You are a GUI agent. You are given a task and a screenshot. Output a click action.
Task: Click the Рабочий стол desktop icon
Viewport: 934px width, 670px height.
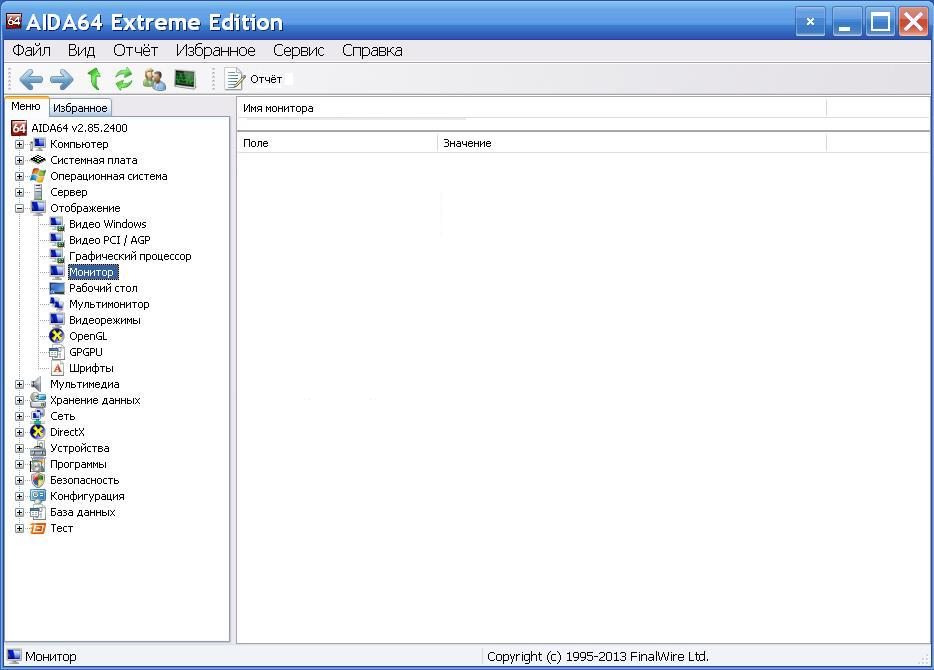pos(57,288)
